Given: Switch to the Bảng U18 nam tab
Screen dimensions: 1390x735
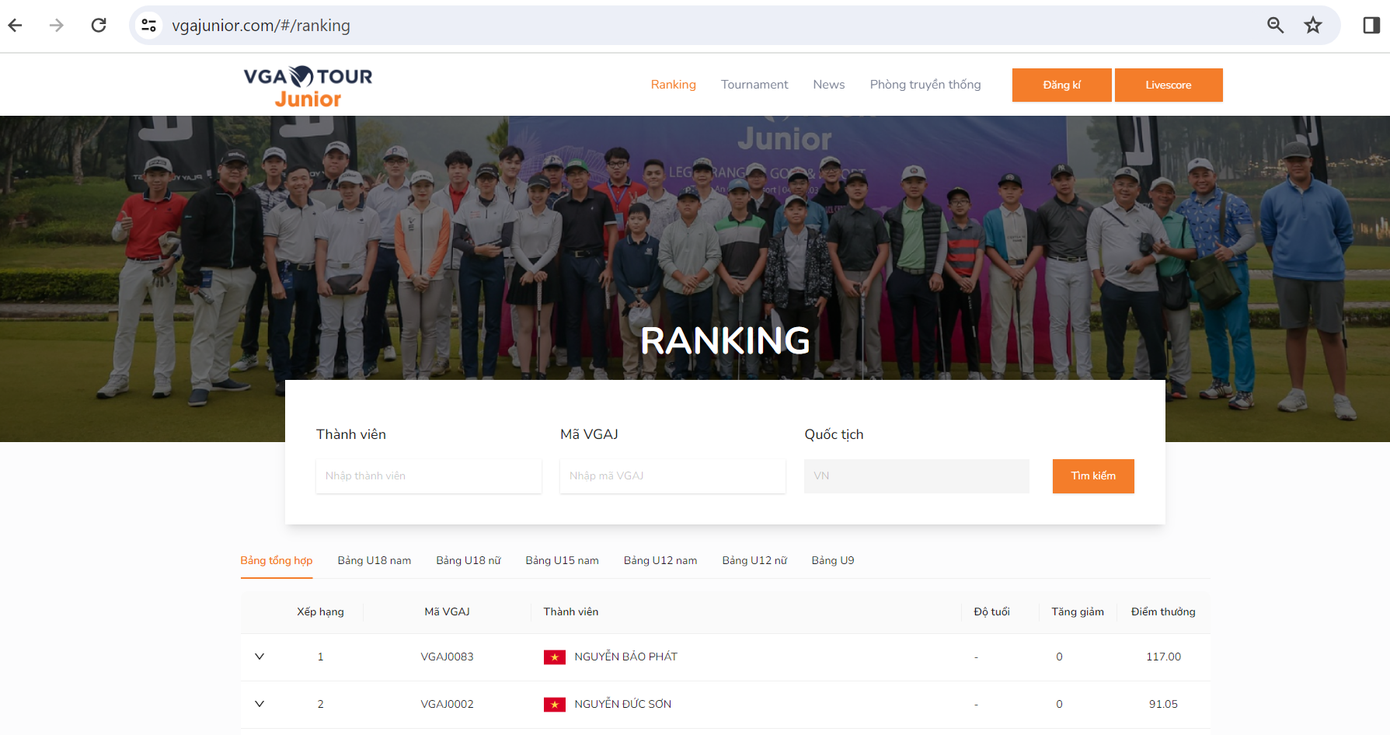Looking at the screenshot, I should 374,561.
